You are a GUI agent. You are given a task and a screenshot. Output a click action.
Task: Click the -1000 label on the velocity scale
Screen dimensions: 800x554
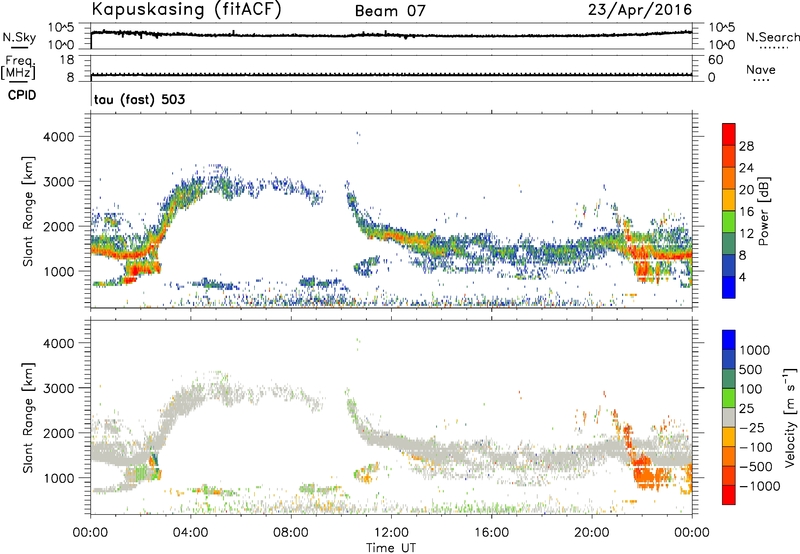click(x=760, y=486)
